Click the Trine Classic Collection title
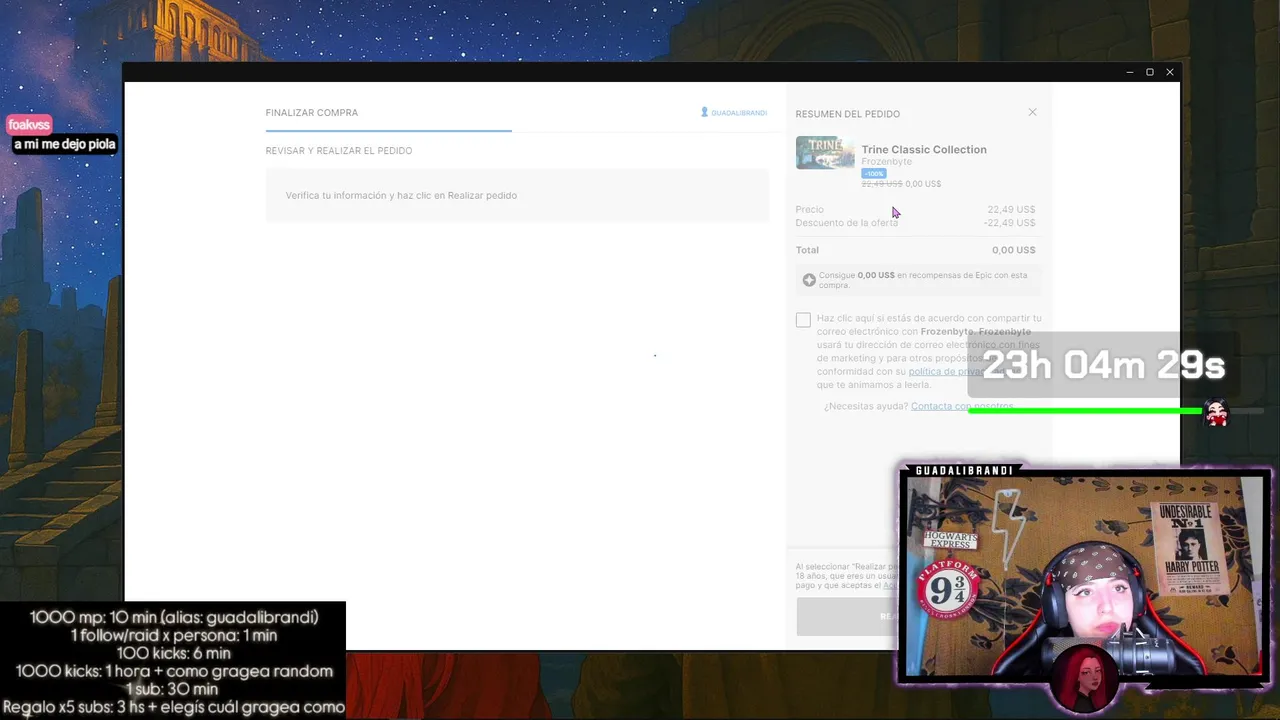The image size is (1280, 720). tap(924, 149)
